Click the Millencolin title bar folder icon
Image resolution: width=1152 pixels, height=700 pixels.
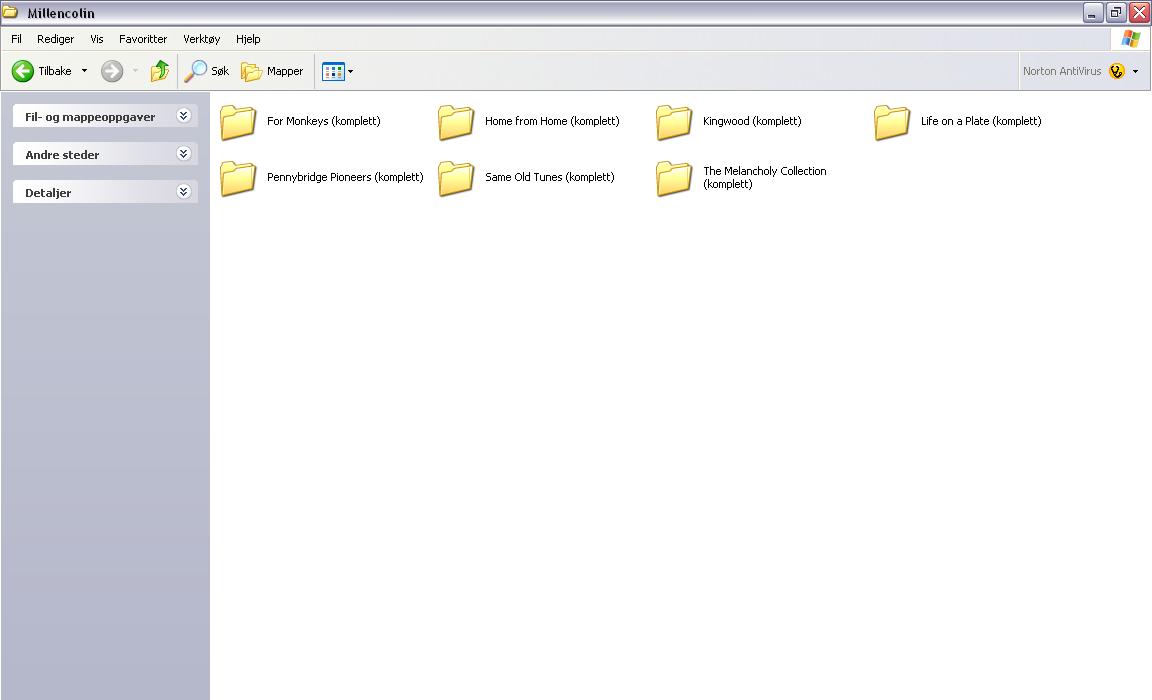[10, 12]
